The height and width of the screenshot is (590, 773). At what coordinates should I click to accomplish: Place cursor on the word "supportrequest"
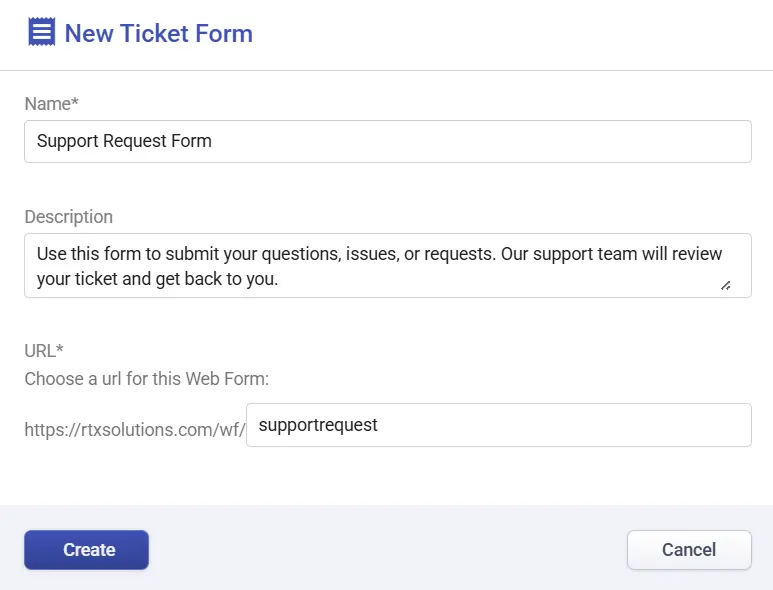pos(317,425)
